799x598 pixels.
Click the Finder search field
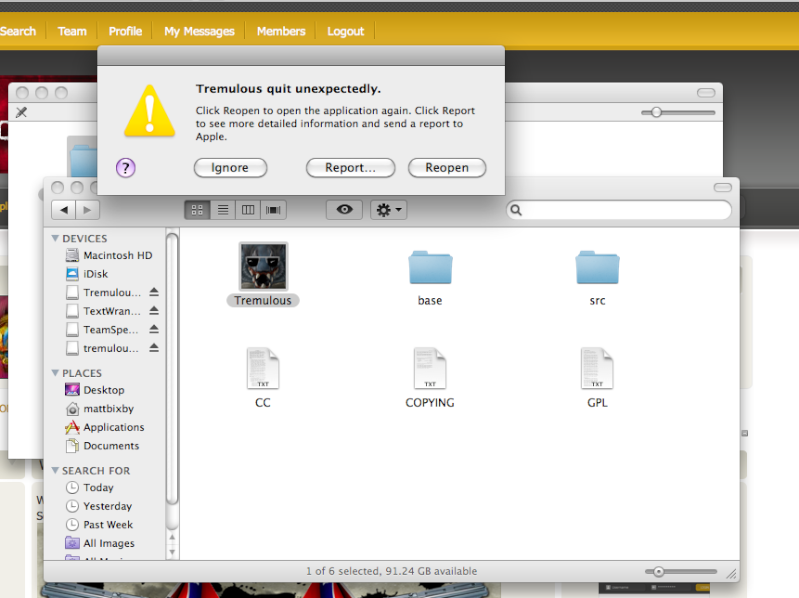[619, 210]
